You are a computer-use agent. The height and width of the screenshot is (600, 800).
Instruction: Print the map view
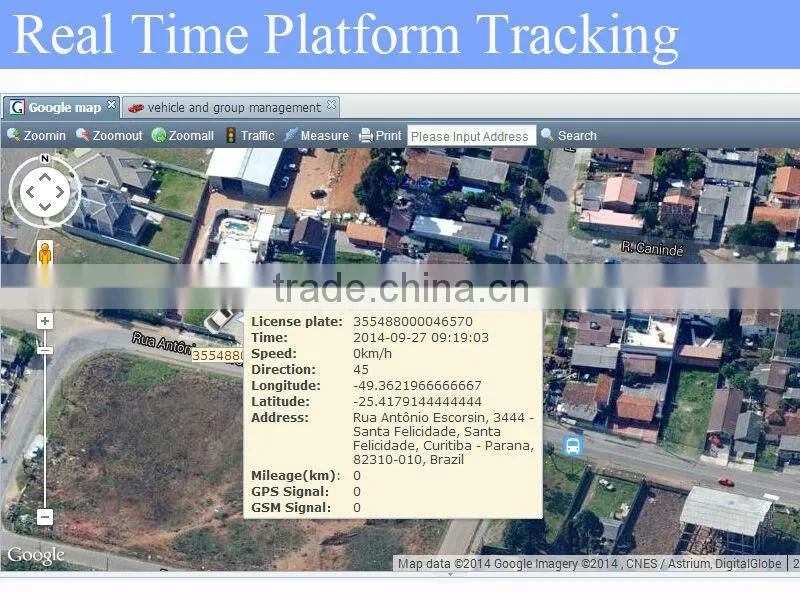pyautogui.click(x=381, y=135)
